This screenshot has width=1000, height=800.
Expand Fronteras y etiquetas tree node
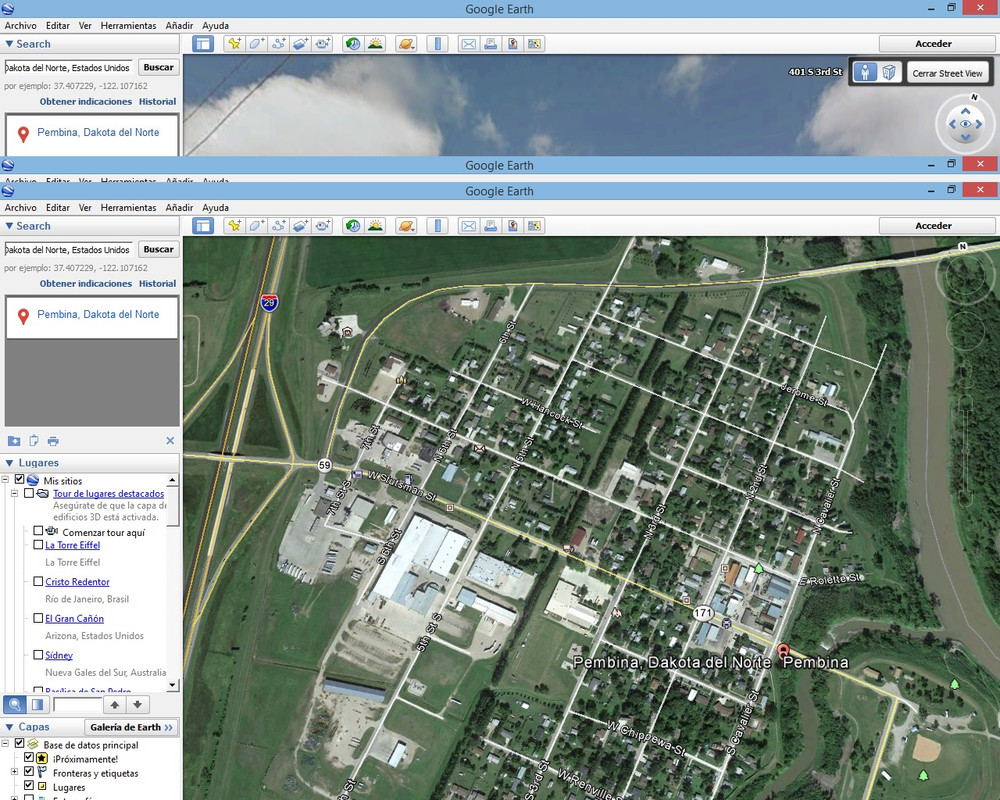coord(14,772)
